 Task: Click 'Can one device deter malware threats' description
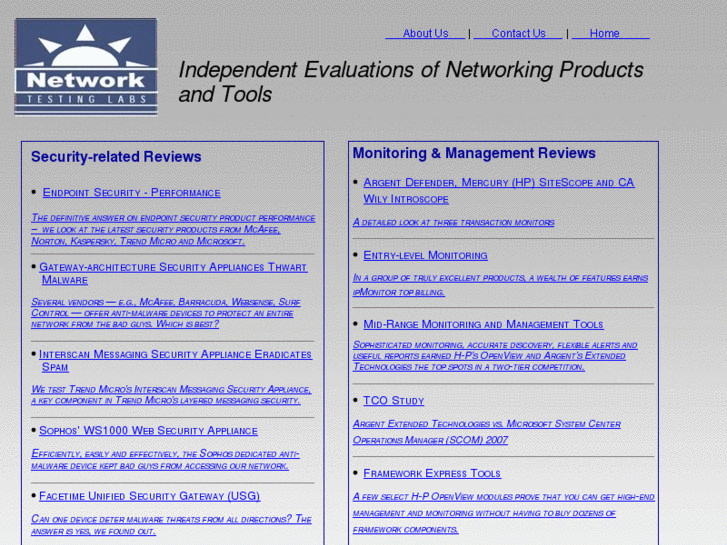(x=171, y=525)
